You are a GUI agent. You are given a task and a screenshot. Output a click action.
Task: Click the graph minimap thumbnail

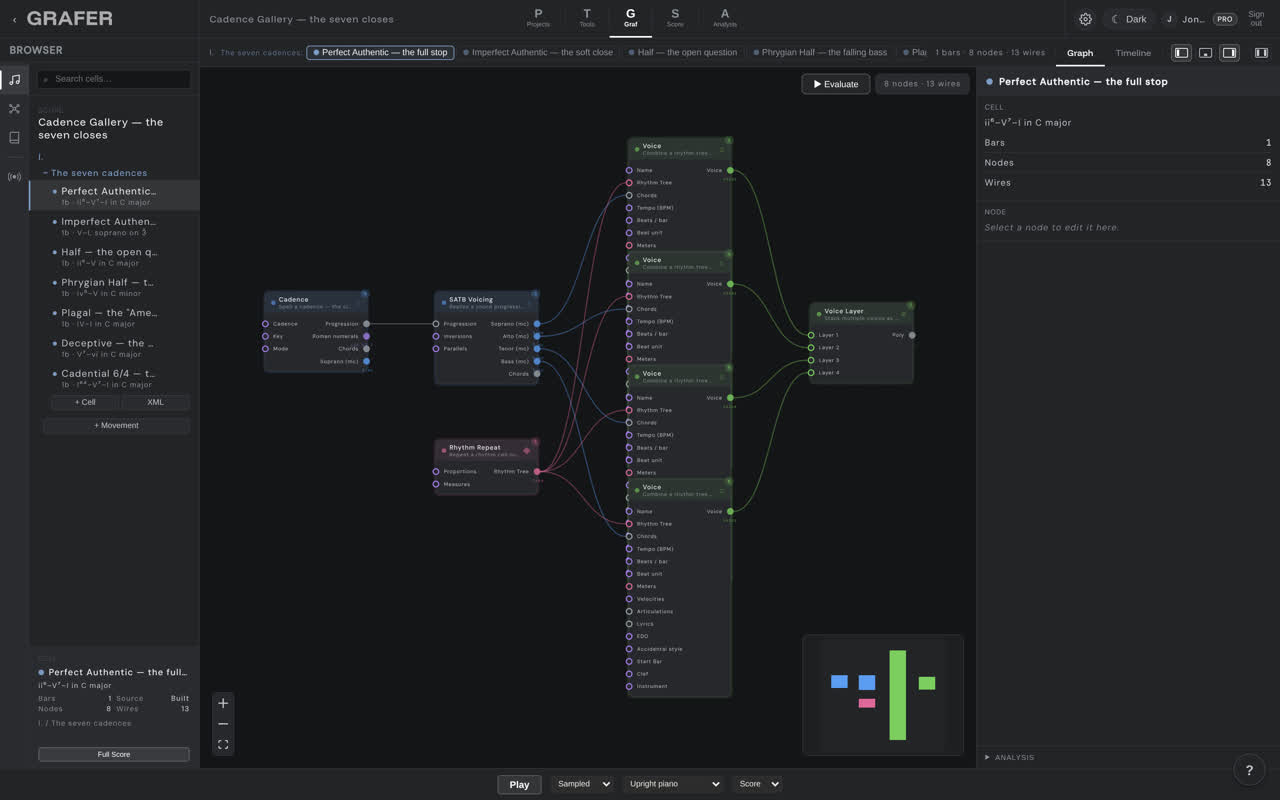883,695
